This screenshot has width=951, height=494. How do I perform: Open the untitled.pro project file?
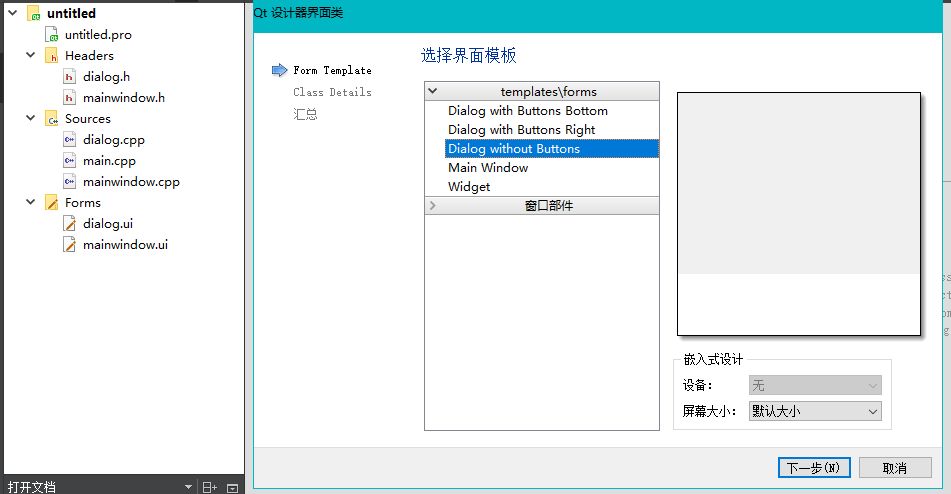tap(97, 35)
